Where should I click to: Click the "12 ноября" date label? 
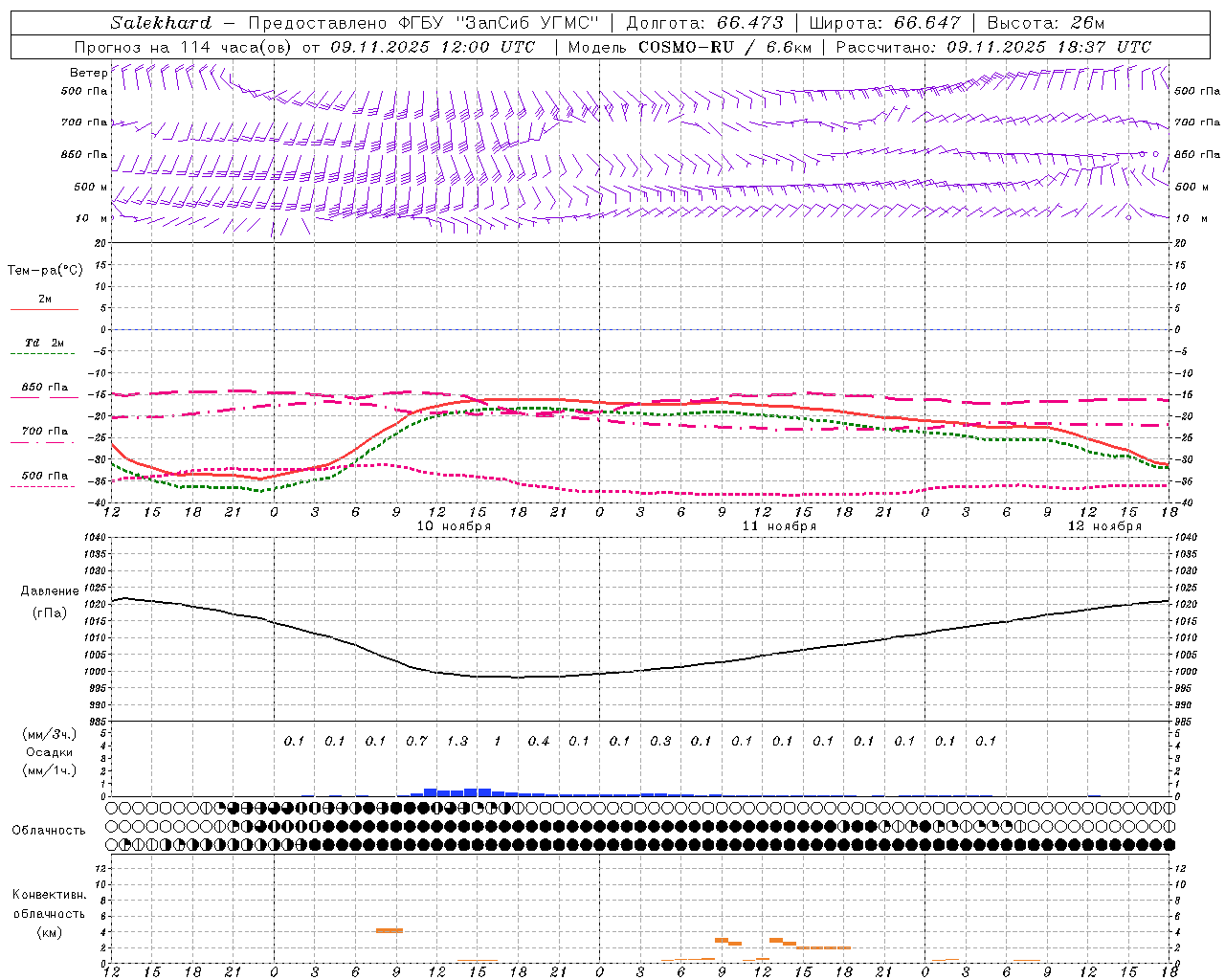1104,526
